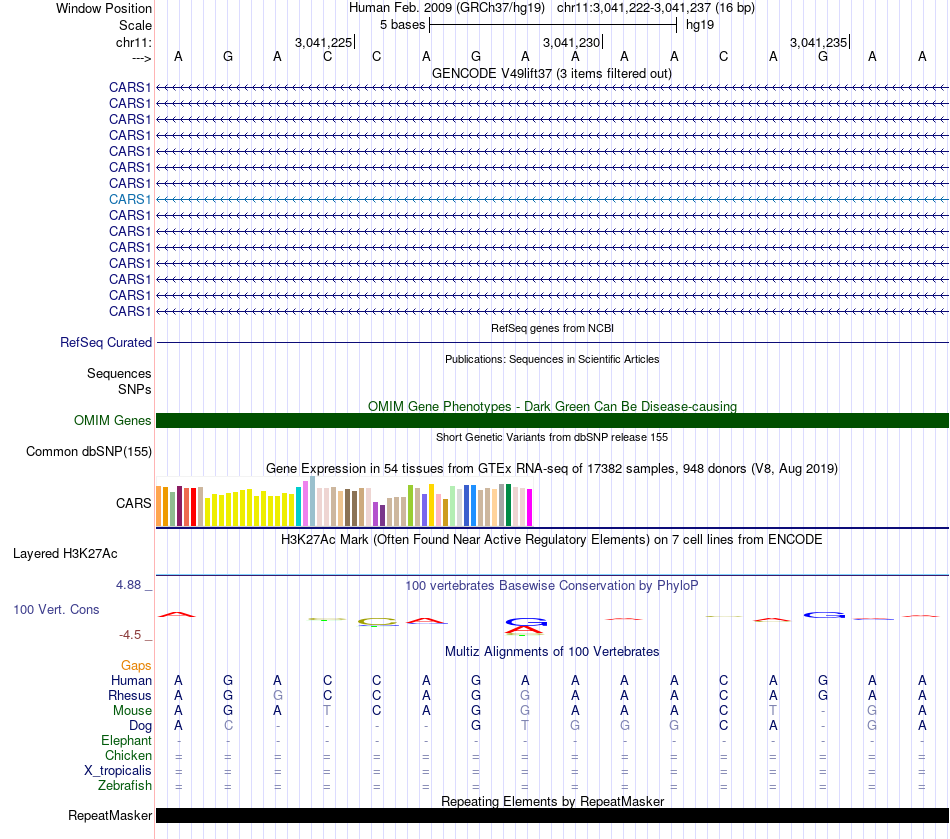Click the 100 Vert. Cons label
This screenshot has height=839, width=950.
[x=56, y=609]
